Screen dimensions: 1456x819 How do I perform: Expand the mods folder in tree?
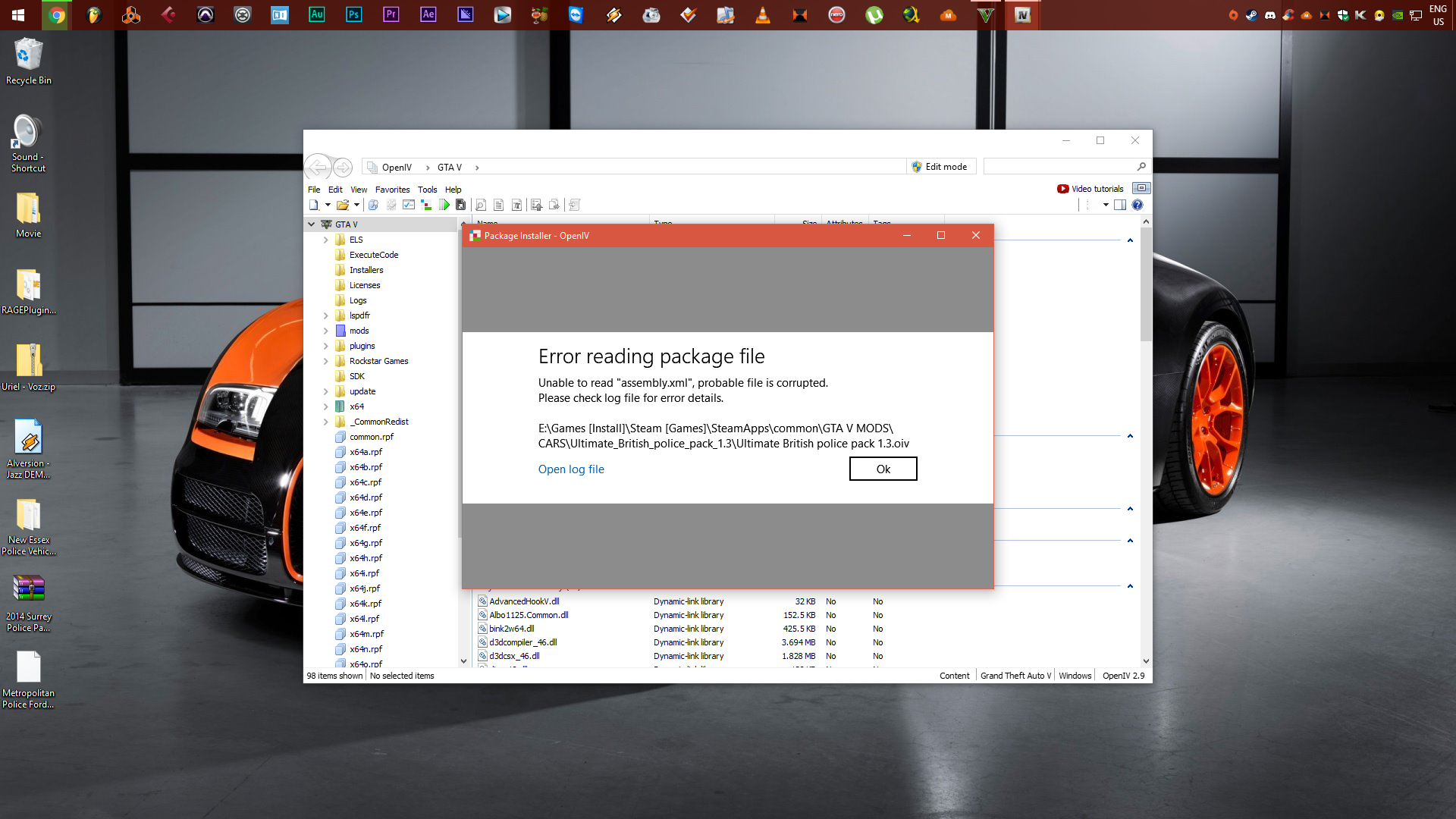point(326,331)
